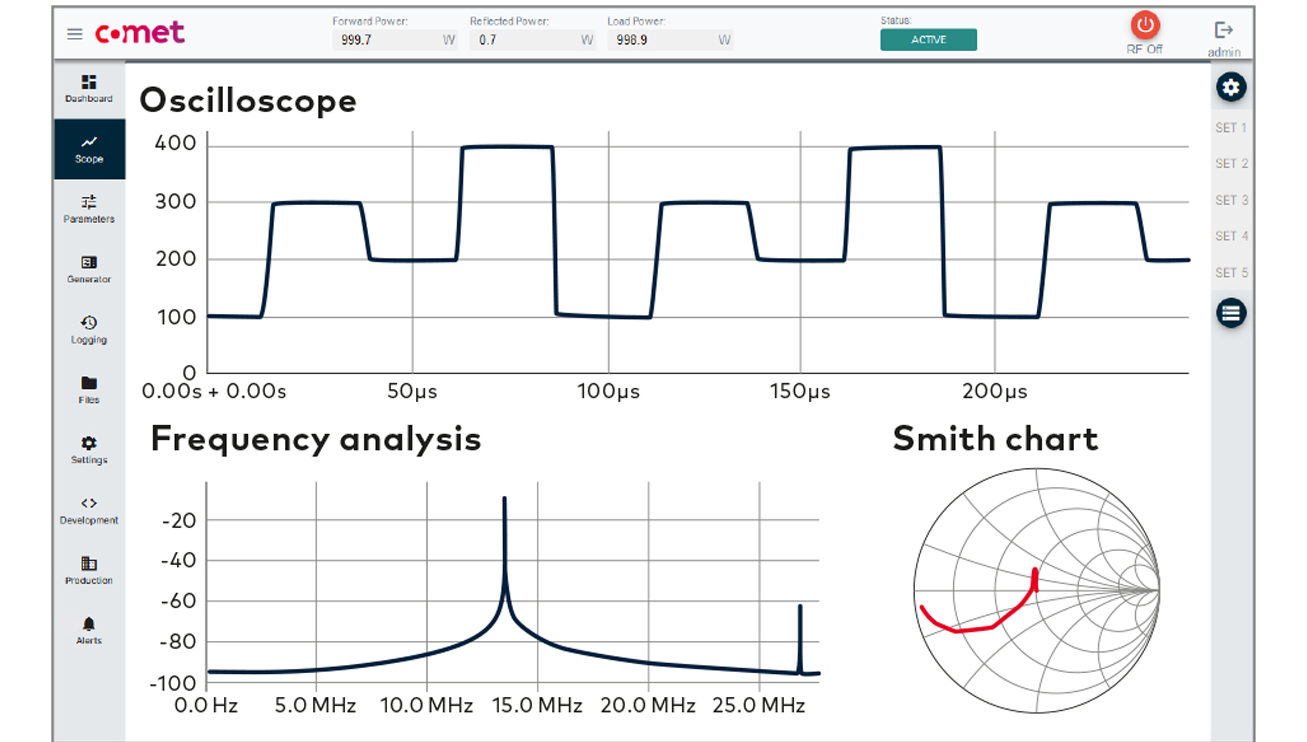Open Files from the sidebar
Image resolution: width=1307 pixels, height=742 pixels.
click(89, 390)
